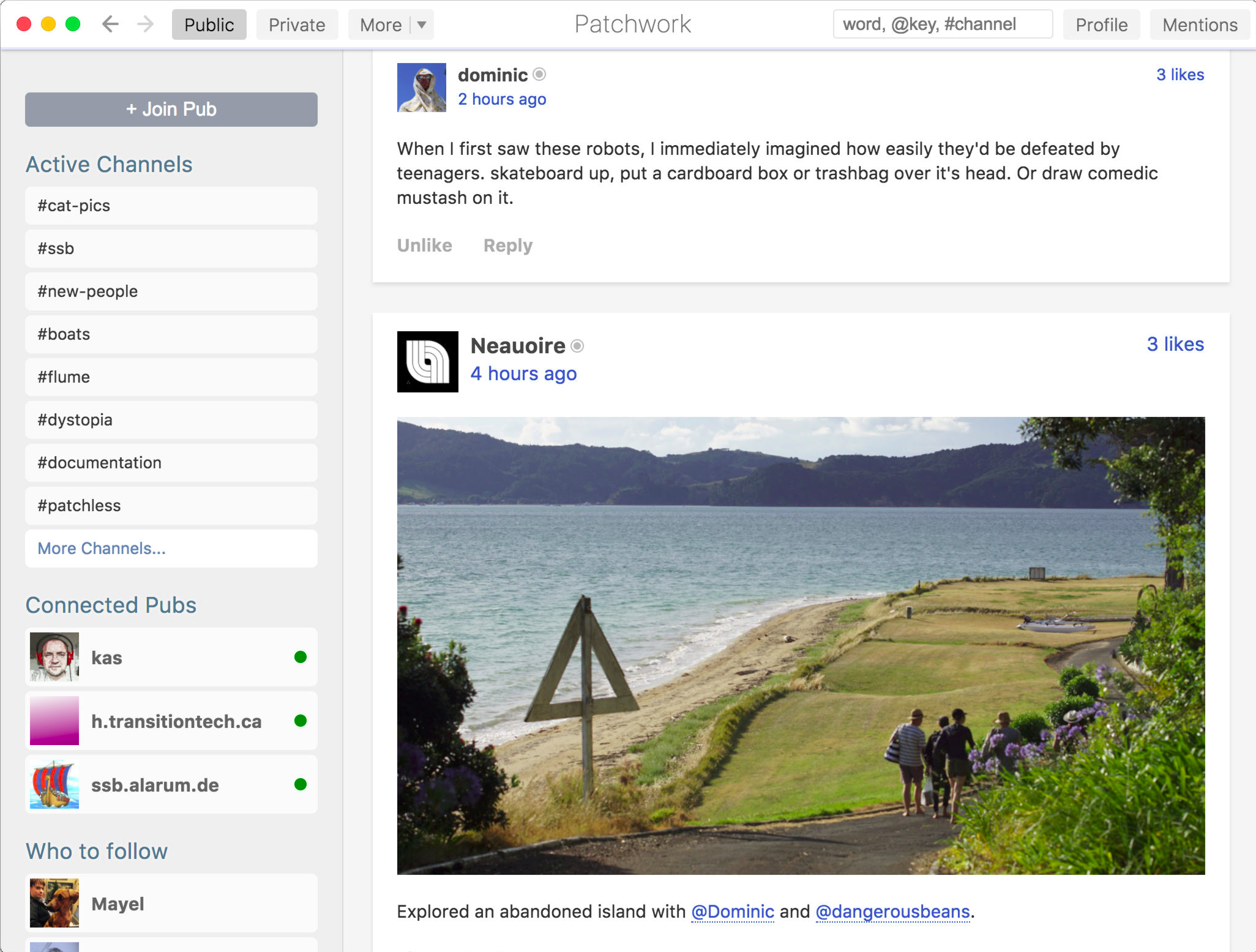1256x952 pixels.
Task: Expand the More dropdown arrow
Action: click(x=422, y=25)
